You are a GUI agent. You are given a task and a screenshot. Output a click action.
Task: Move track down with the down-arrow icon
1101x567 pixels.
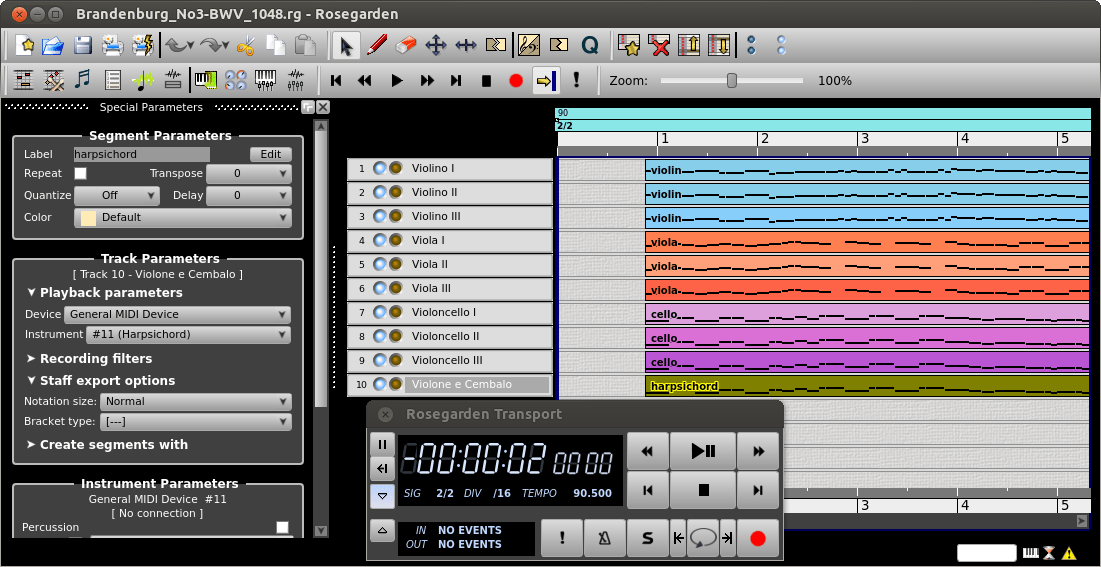pos(719,46)
